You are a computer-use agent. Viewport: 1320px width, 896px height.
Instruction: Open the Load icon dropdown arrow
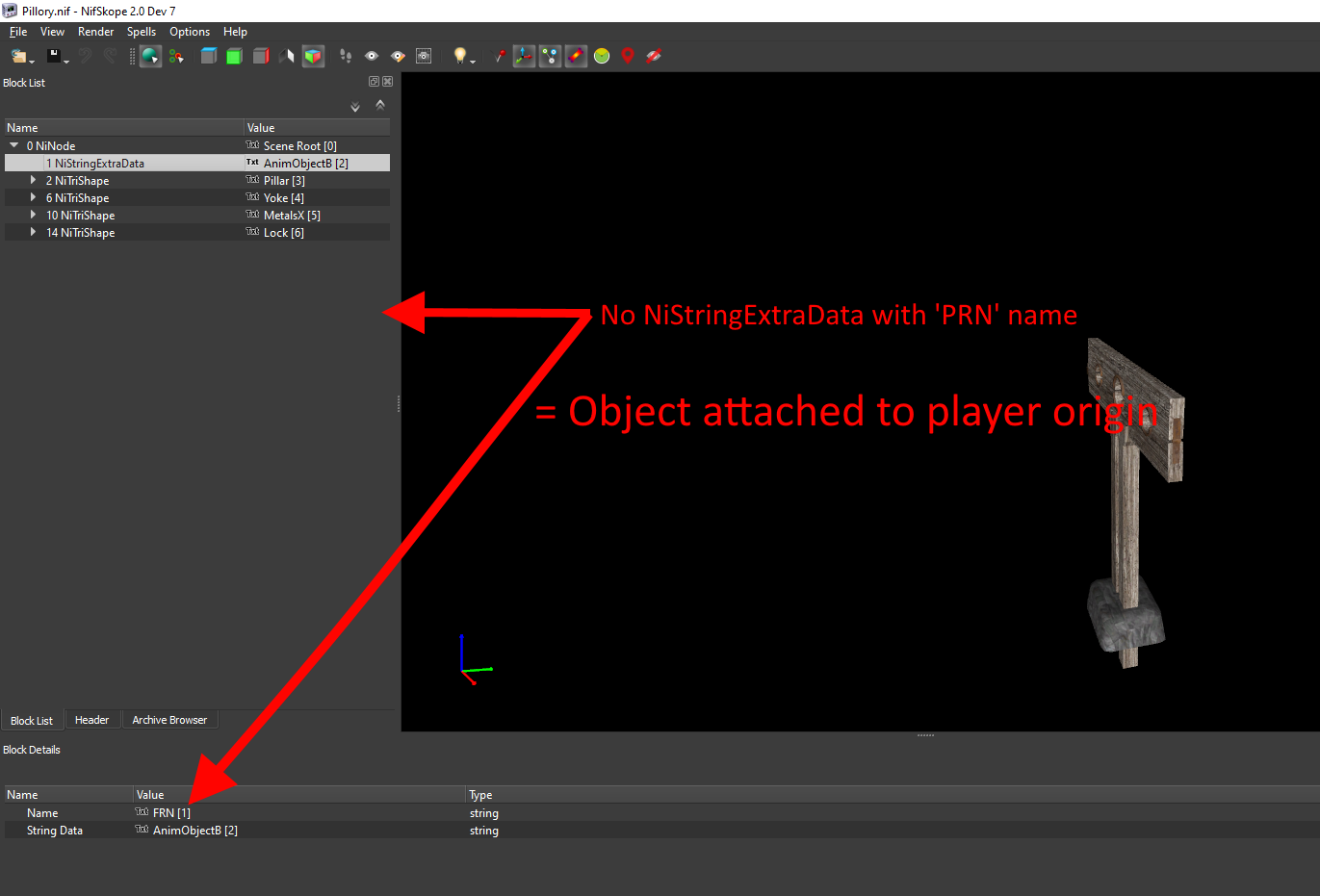tap(32, 61)
